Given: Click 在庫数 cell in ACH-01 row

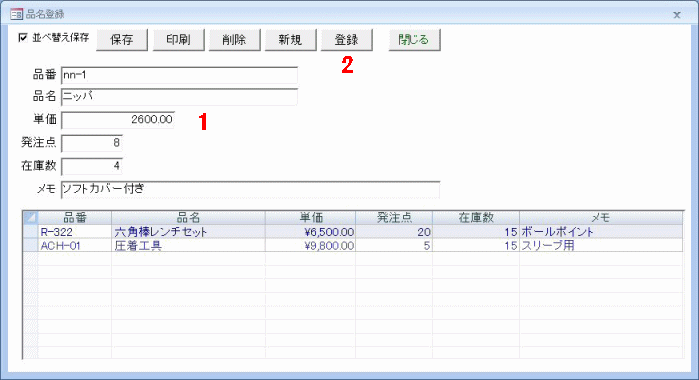Looking at the screenshot, I should coord(476,245).
